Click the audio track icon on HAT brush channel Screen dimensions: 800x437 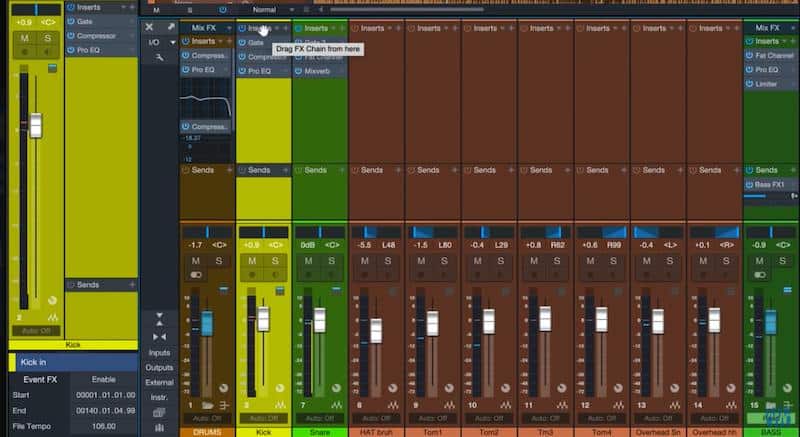pos(392,405)
